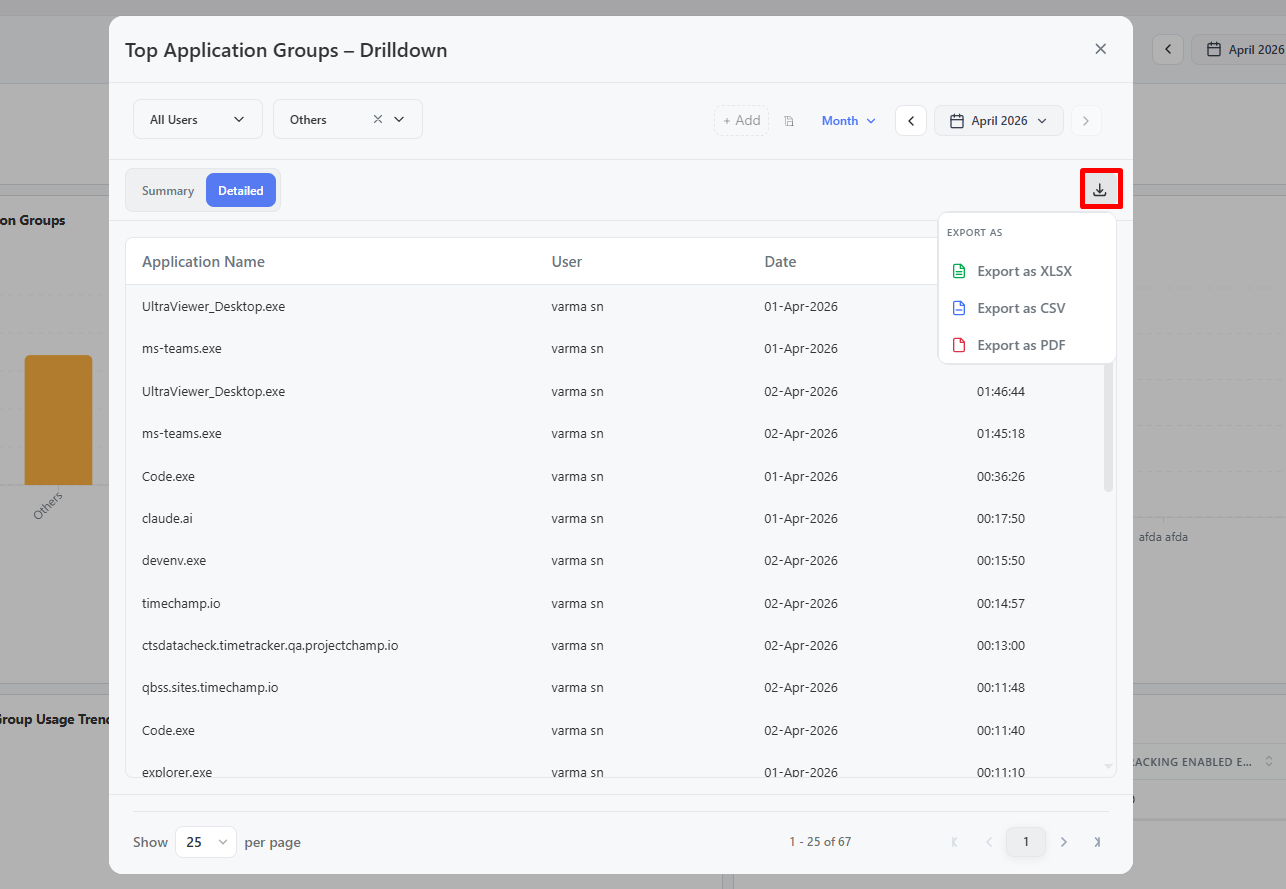Screen dimensions: 1286x889
Task: Click the small save icon beside Add
Action: 789,121
